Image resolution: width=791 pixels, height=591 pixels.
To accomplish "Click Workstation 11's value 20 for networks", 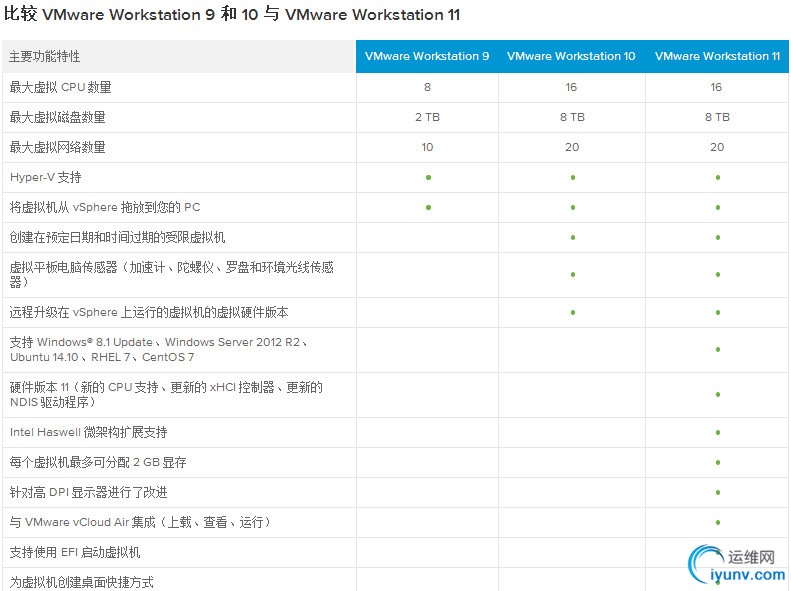I will tap(717, 147).
